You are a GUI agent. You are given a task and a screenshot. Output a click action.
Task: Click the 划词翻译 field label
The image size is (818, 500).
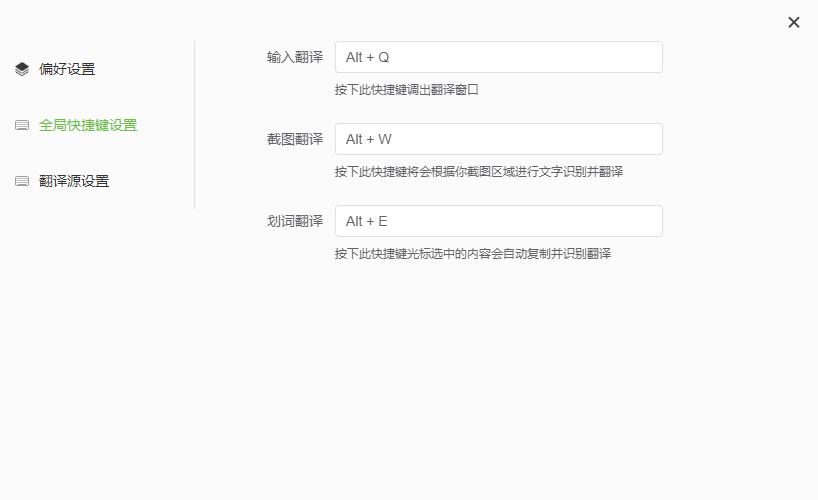[295, 221]
